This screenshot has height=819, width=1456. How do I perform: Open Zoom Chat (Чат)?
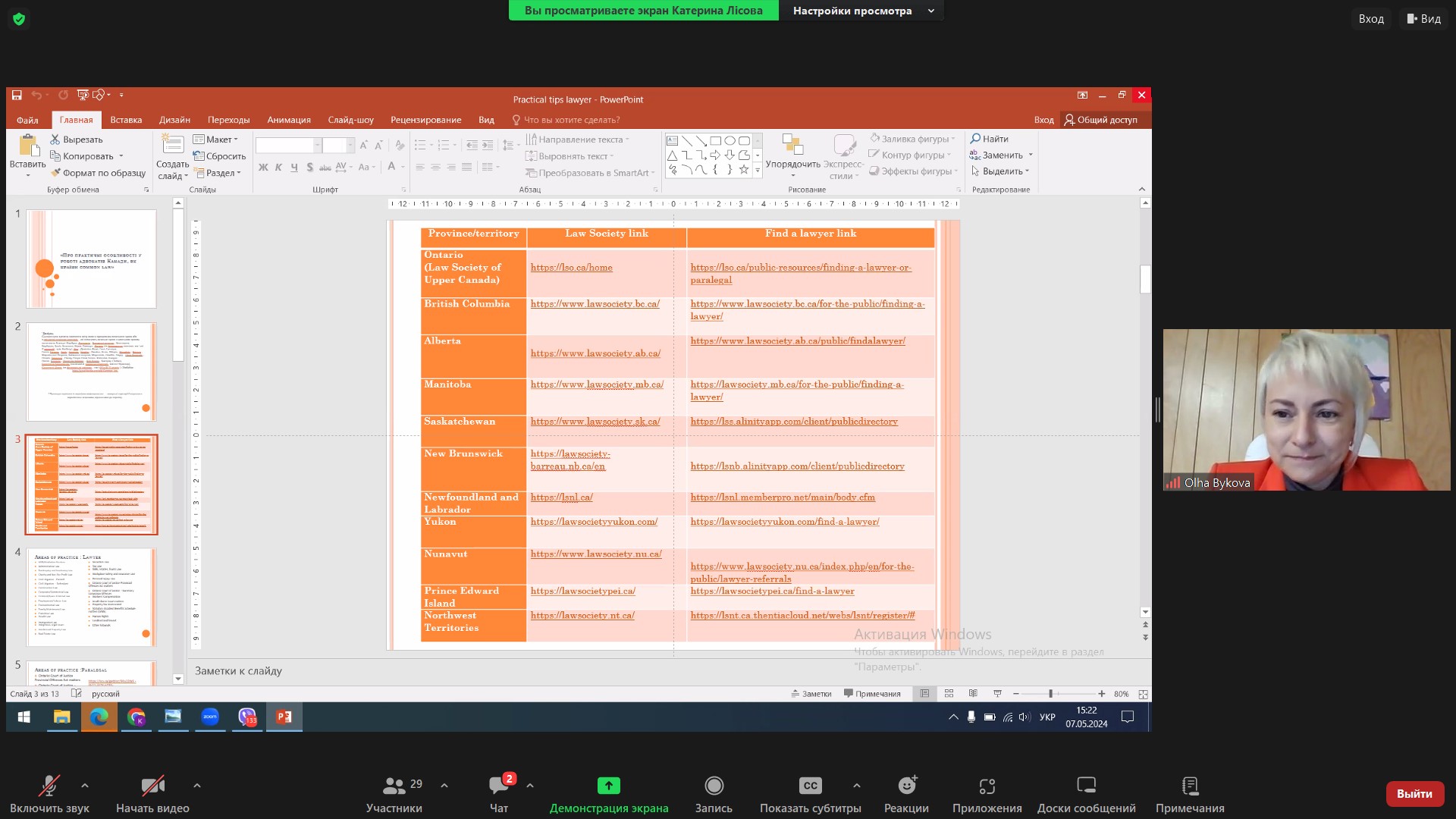tap(499, 794)
